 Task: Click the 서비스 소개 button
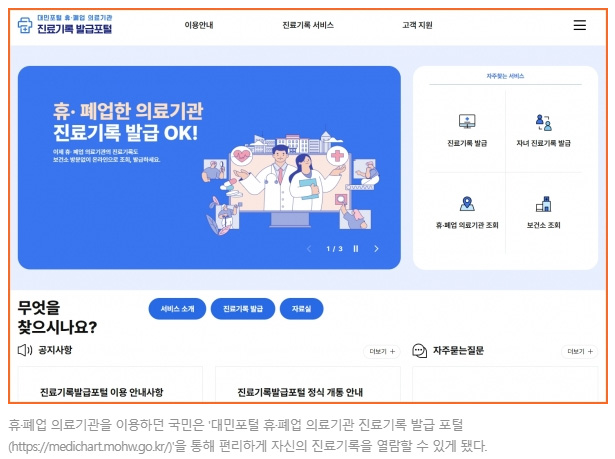coord(177,309)
